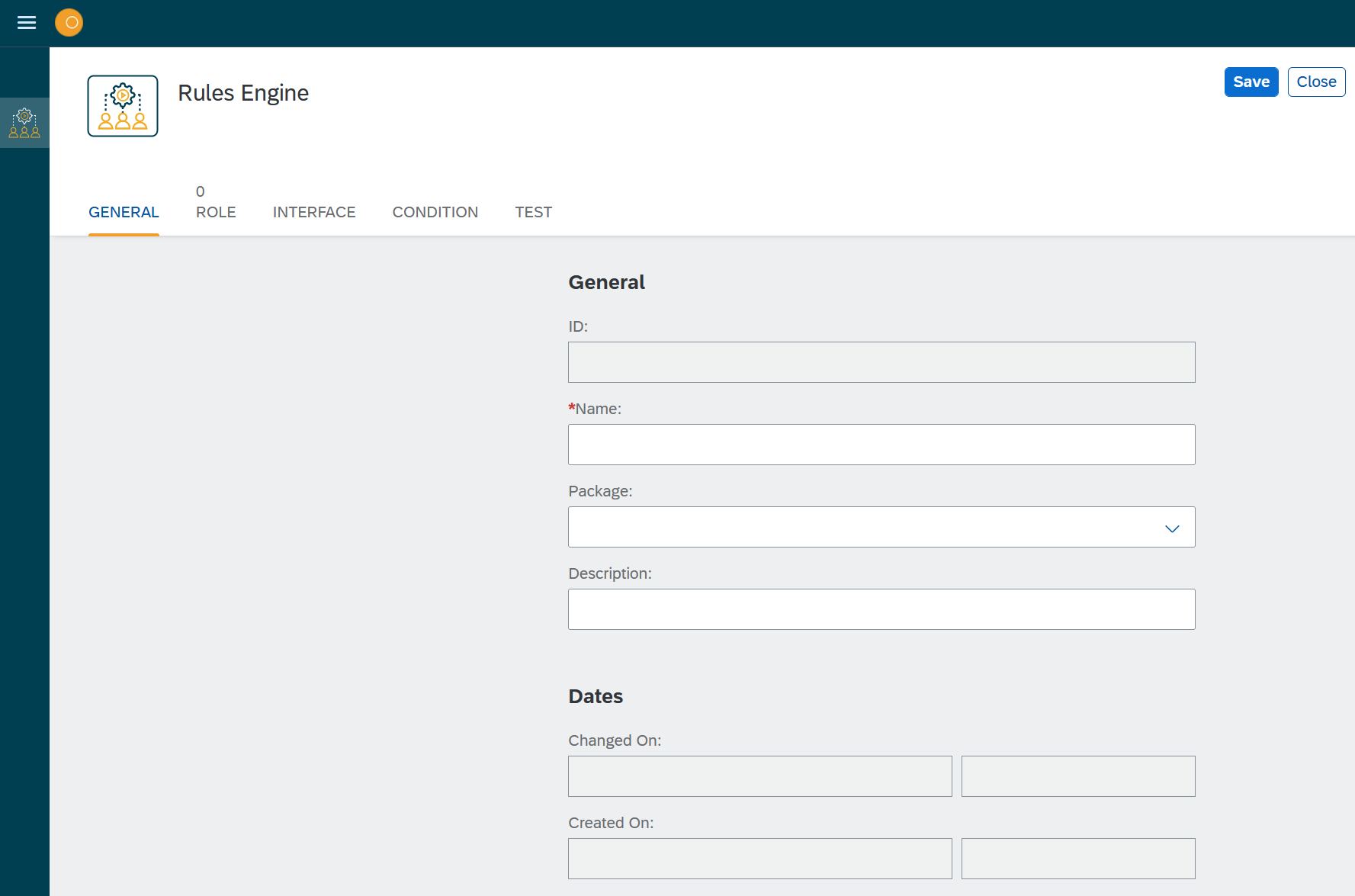
Task: Click the General section heading
Action: (607, 282)
